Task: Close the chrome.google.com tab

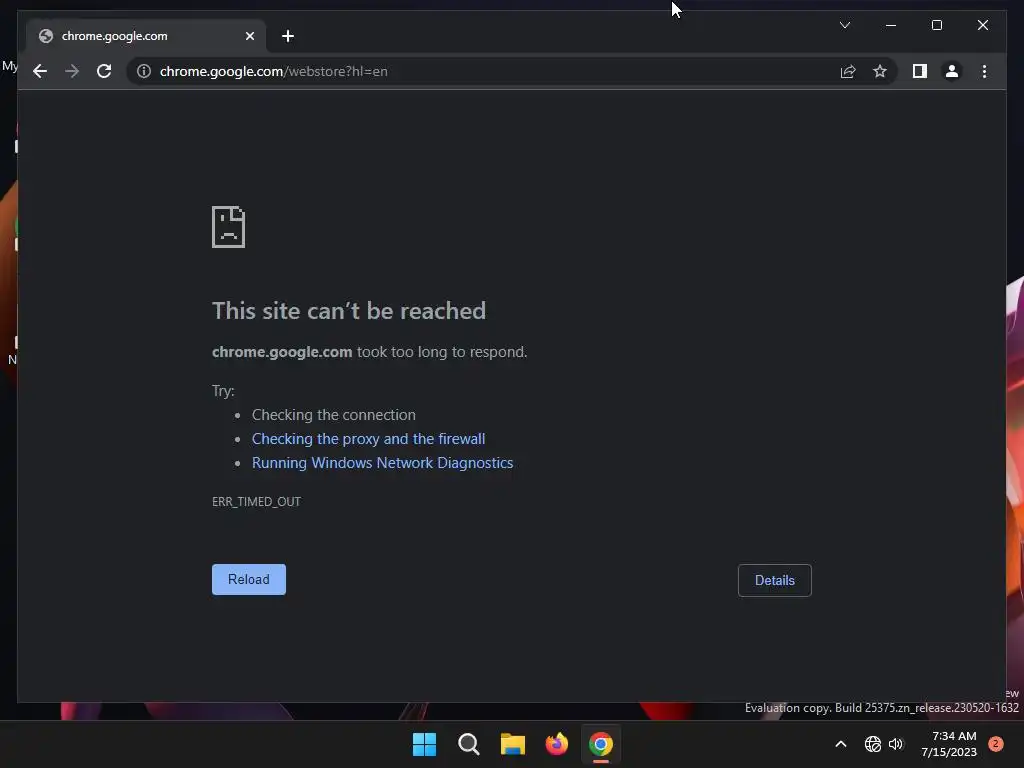Action: pyautogui.click(x=249, y=36)
